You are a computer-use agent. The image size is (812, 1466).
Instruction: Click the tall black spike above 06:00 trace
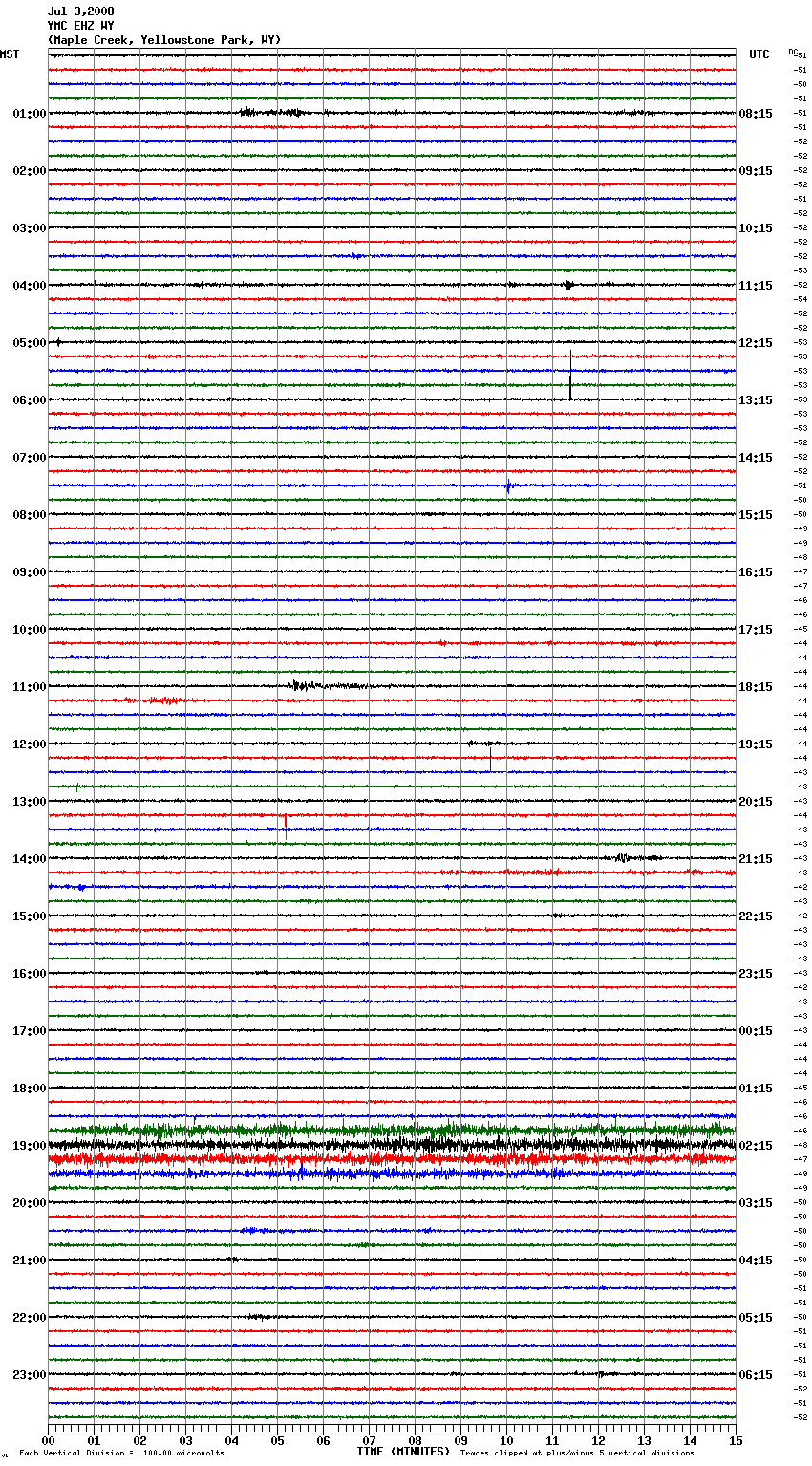pyautogui.click(x=570, y=376)
